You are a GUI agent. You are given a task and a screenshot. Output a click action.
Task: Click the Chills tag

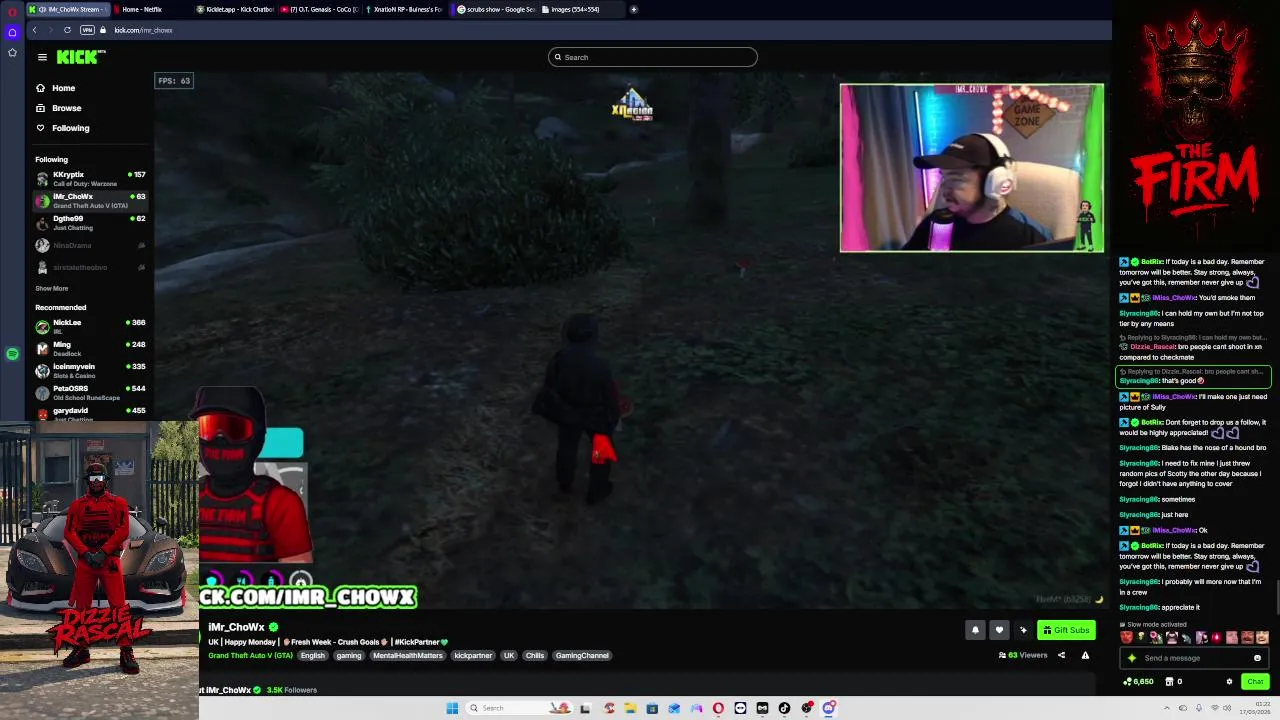tap(535, 656)
